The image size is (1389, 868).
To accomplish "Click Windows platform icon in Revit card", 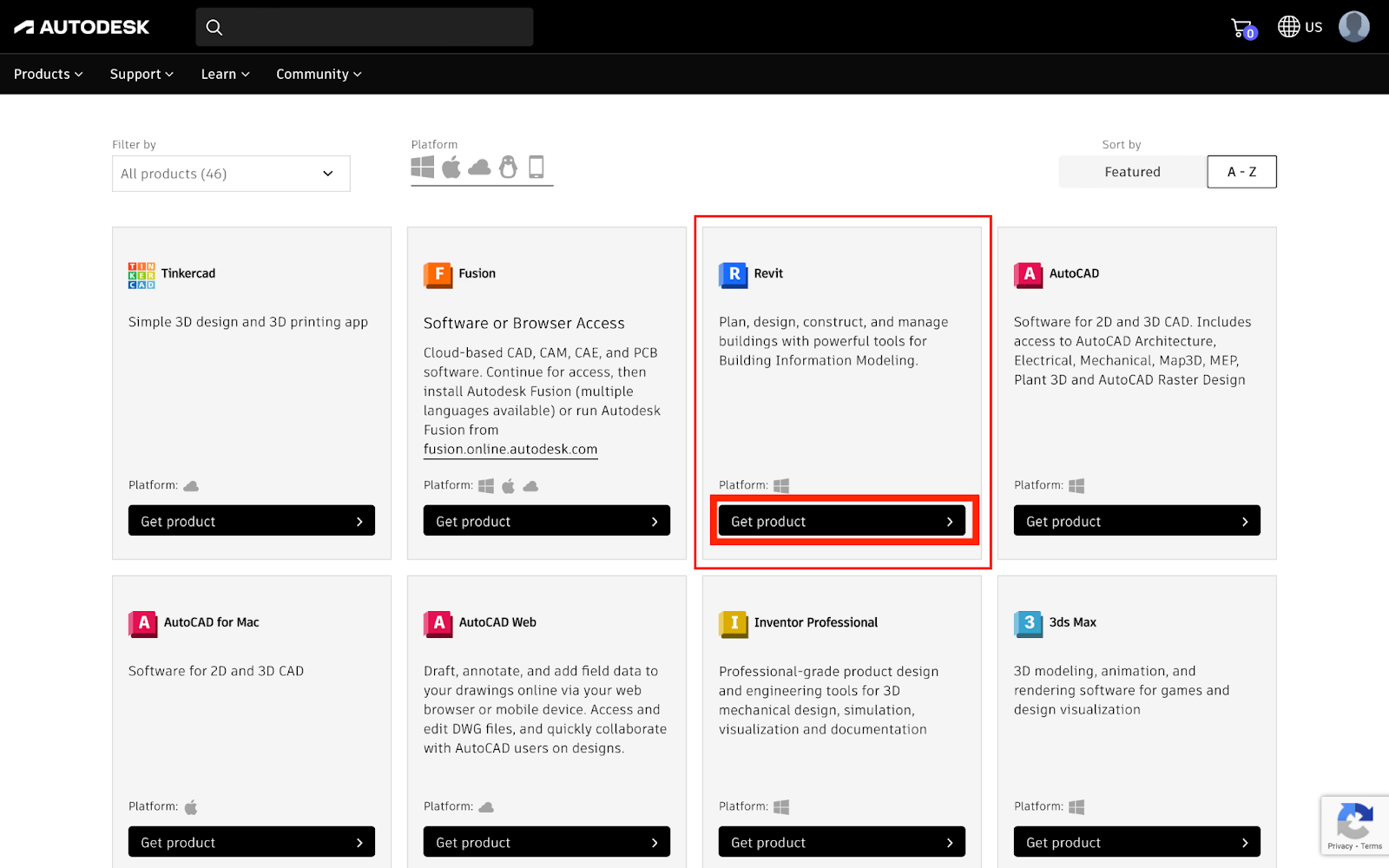I will click(x=781, y=486).
